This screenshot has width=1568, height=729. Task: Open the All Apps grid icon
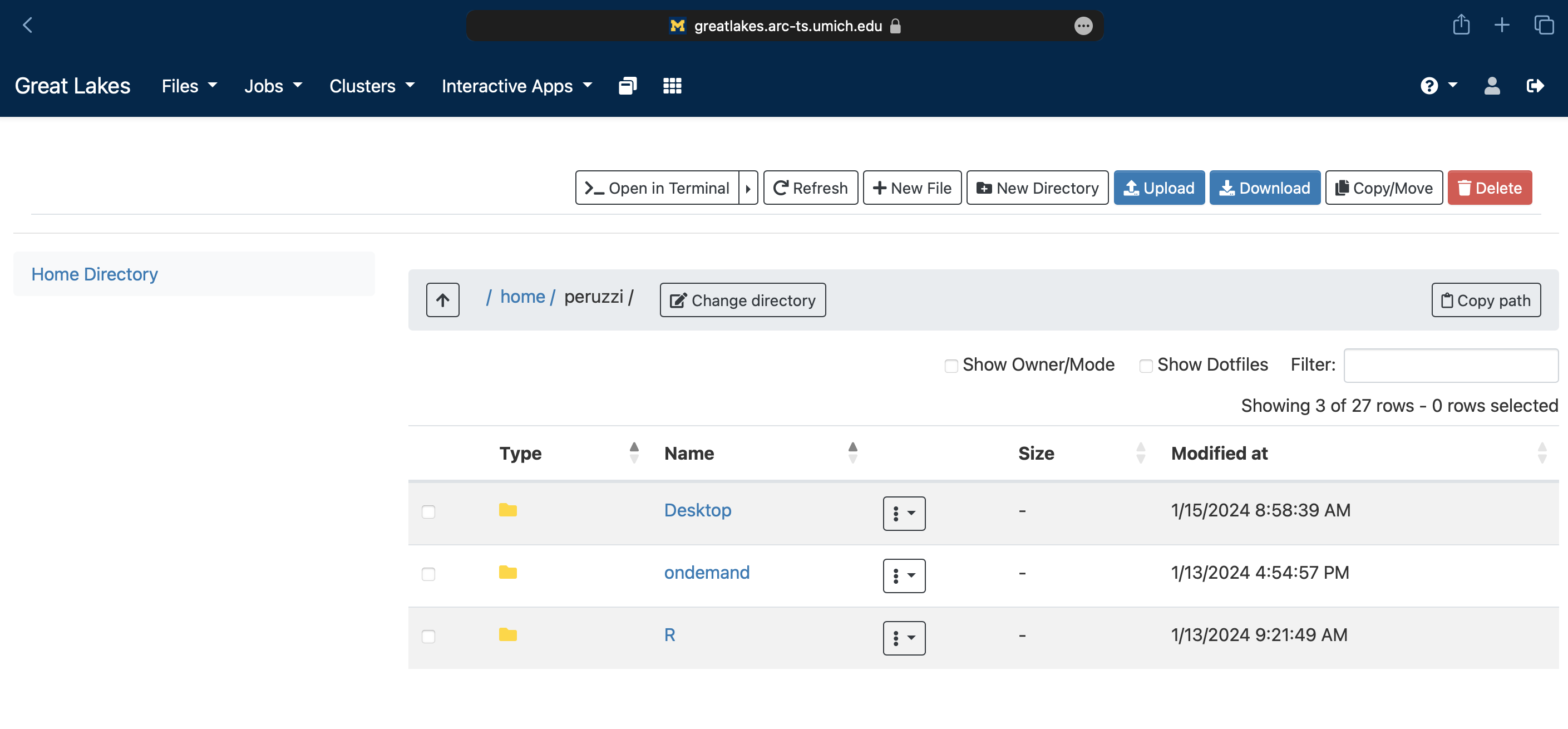click(672, 86)
